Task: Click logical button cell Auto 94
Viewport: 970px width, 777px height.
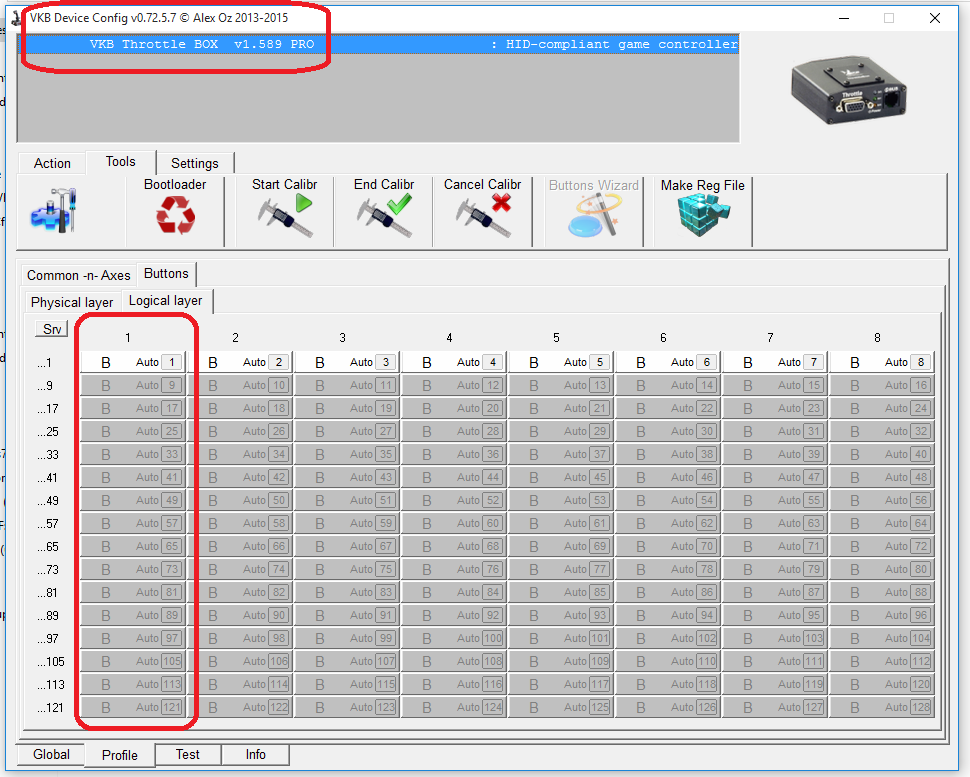Action: [x=669, y=615]
